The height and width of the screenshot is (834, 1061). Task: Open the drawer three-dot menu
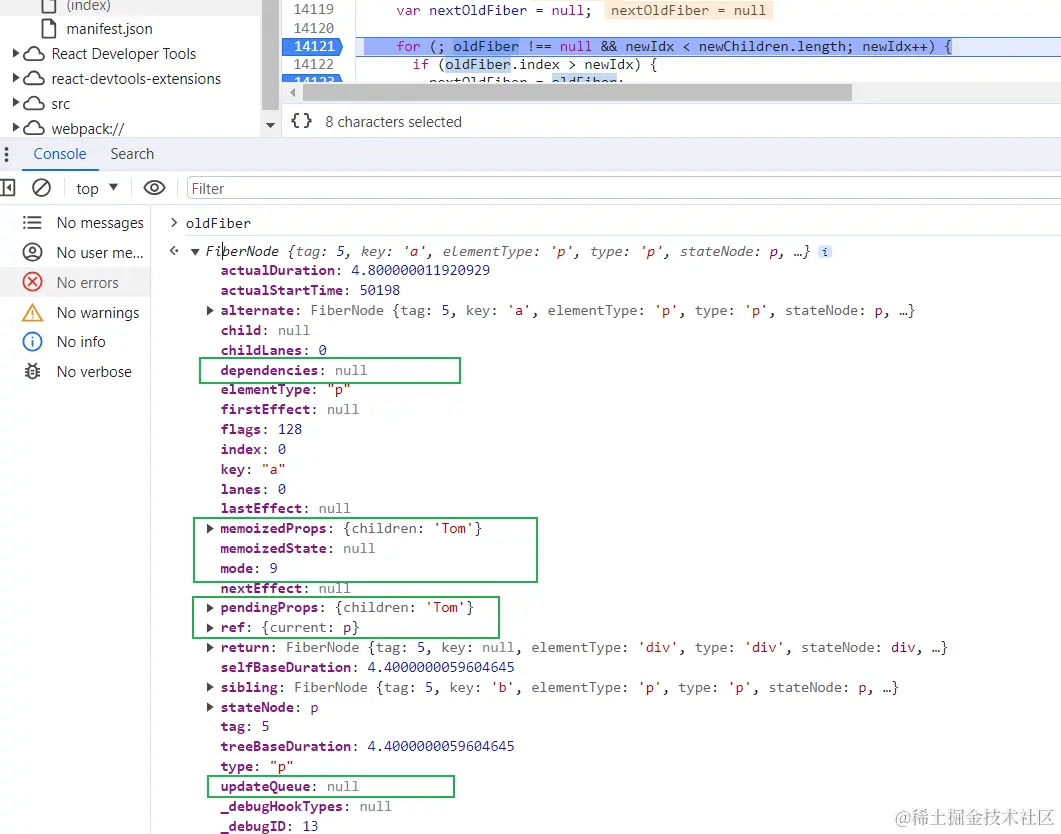tap(7, 154)
